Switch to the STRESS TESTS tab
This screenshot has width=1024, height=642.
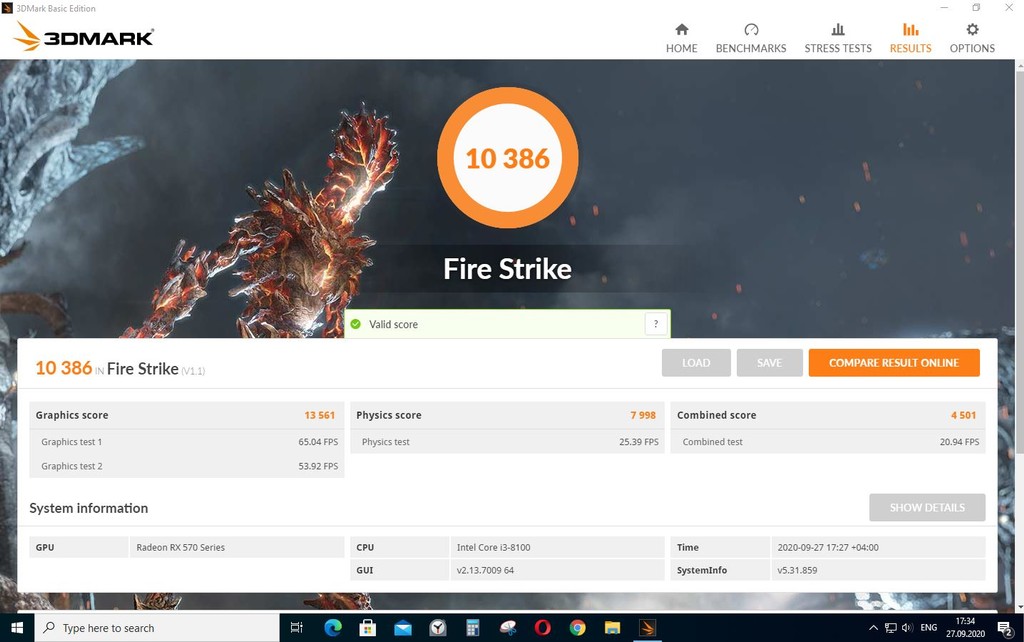pyautogui.click(x=838, y=38)
